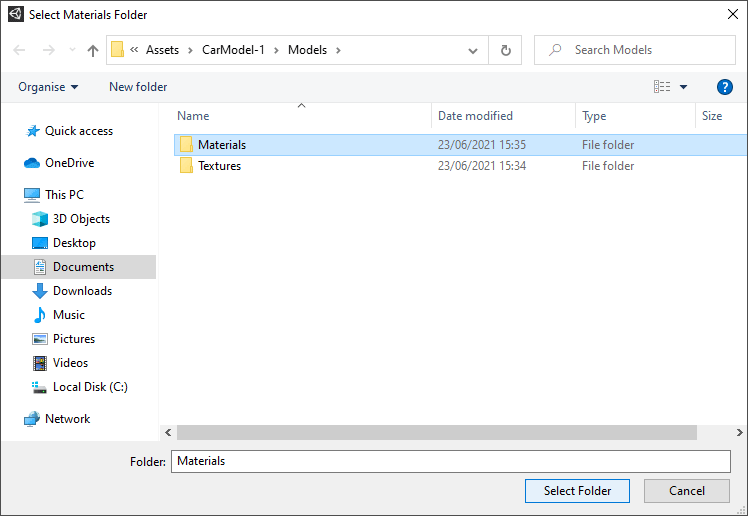Sort by the Date modified column
Screen dimensions: 748x516
click(x=475, y=116)
